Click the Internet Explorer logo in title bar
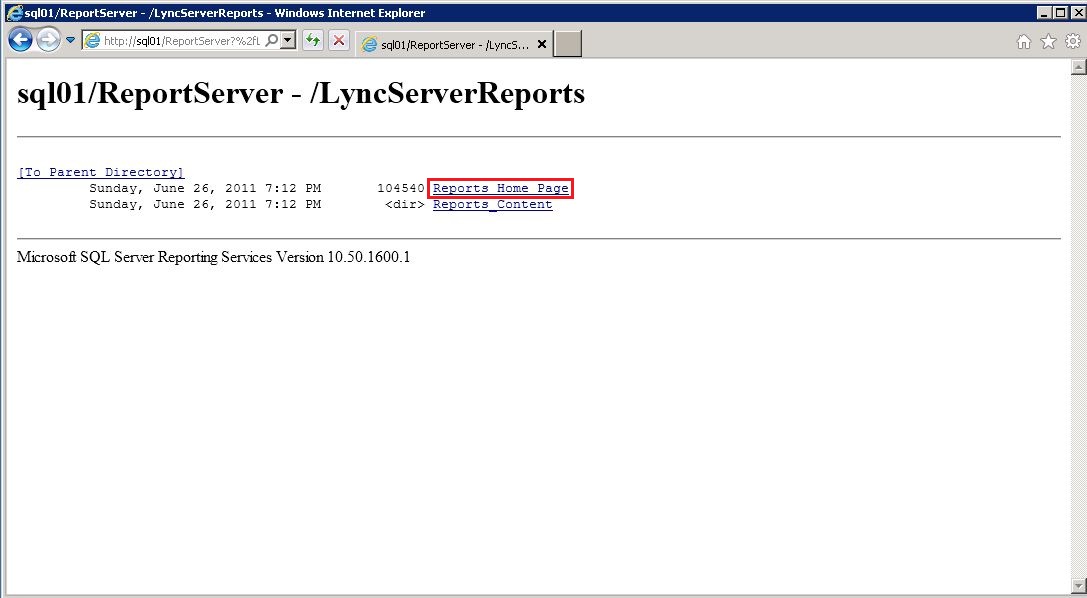The height and width of the screenshot is (598, 1087). (14, 12)
